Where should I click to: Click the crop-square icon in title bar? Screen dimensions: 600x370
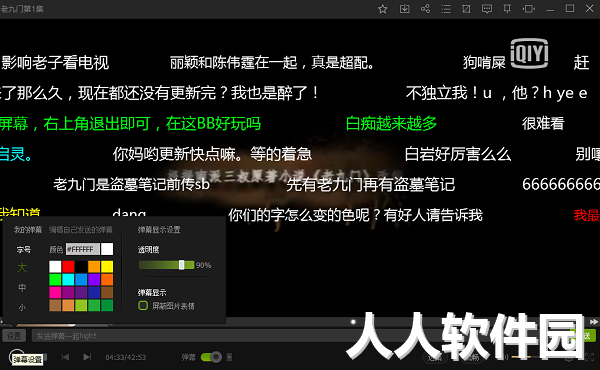coord(466,9)
